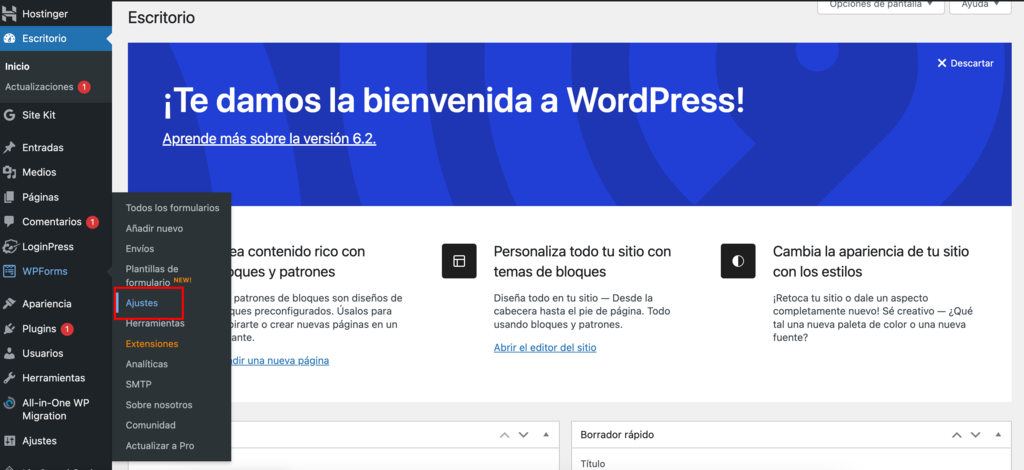This screenshot has height=470, width=1024.
Task: Click the Entradas pushpin icon
Action: click(x=9, y=148)
